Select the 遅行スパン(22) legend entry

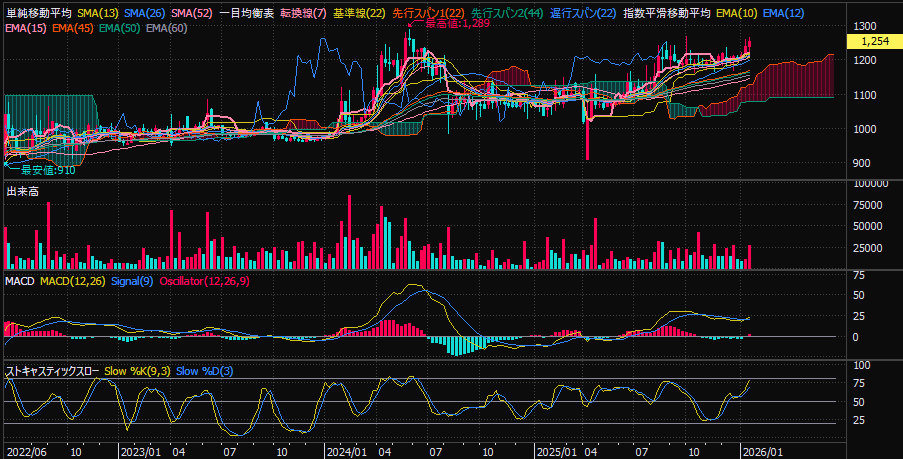click(x=583, y=13)
